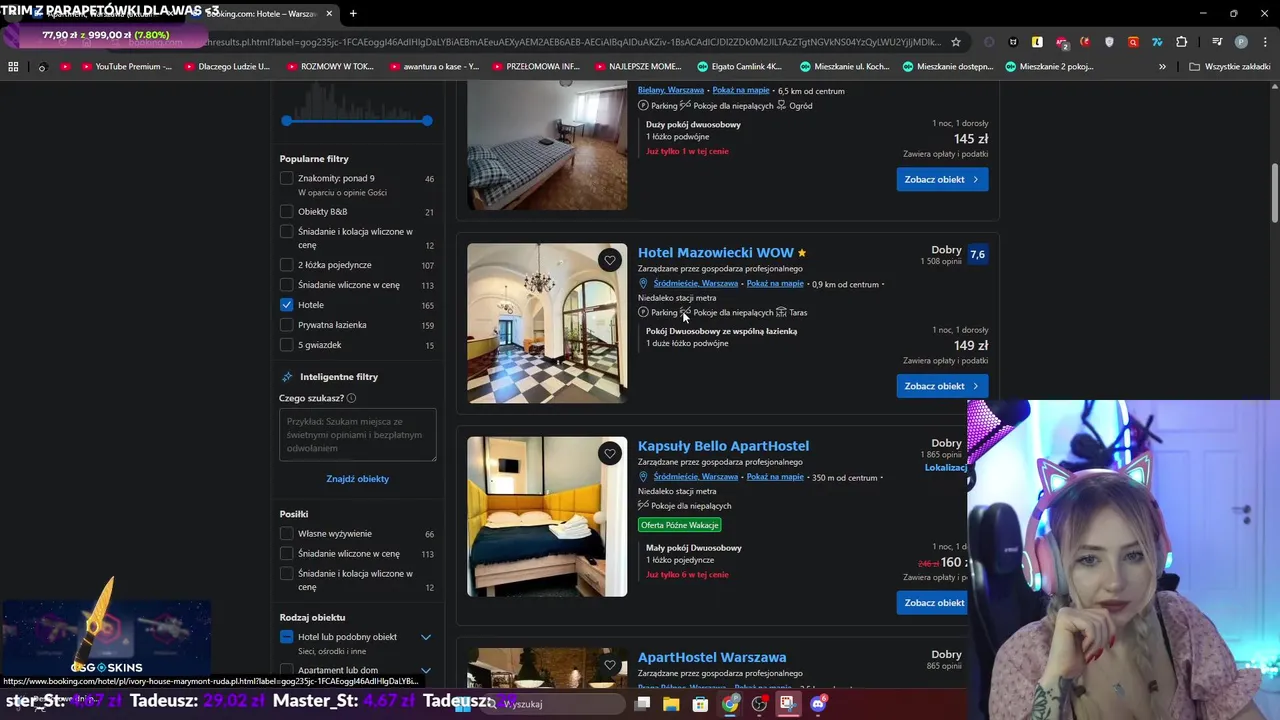Open the media control playlist icon

point(1217,42)
